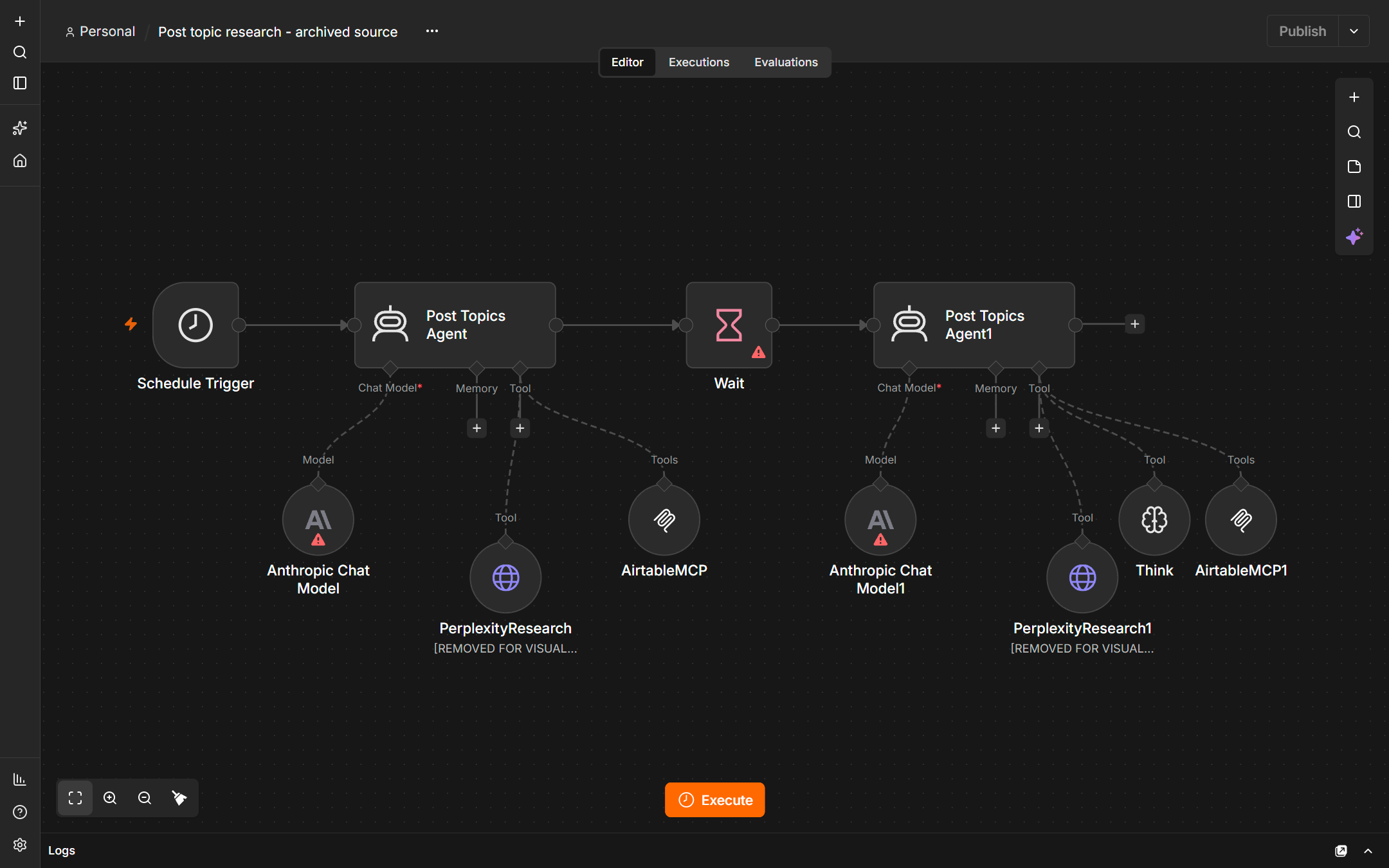Click the tidy-up nodes broom icon
The height and width of the screenshot is (868, 1389).
click(179, 798)
